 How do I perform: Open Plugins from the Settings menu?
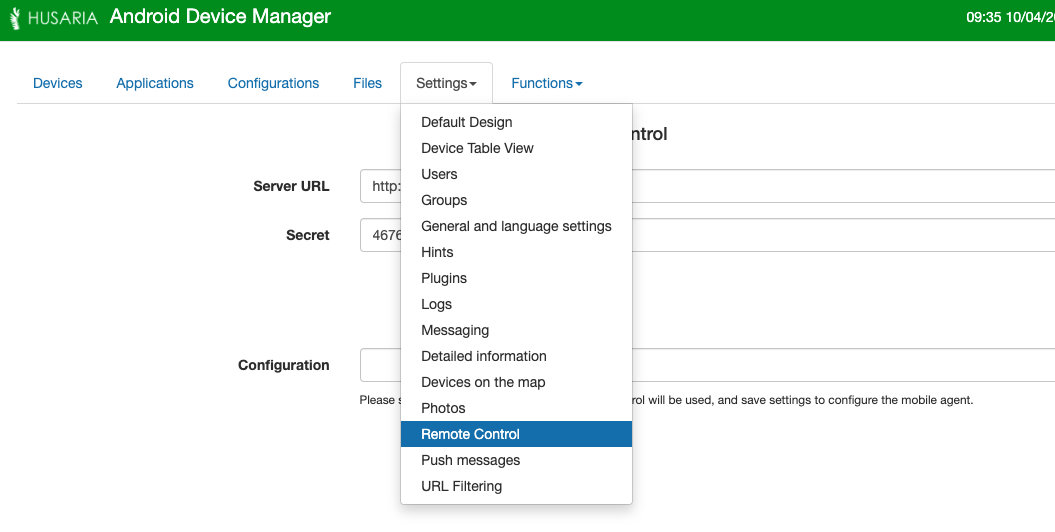click(x=516, y=278)
